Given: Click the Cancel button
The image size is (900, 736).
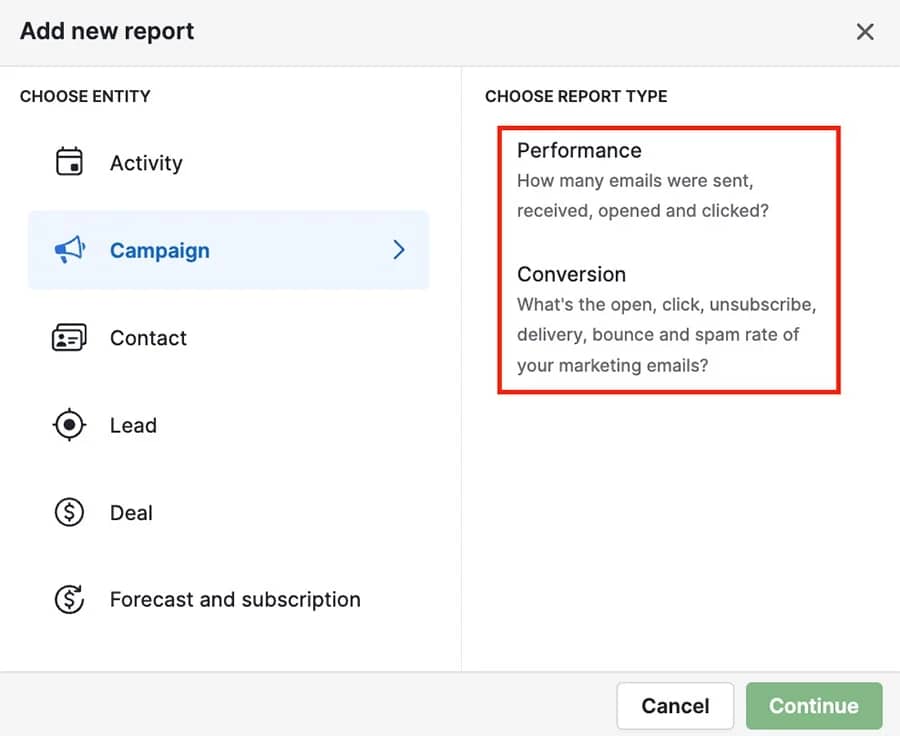Looking at the screenshot, I should click(675, 706).
